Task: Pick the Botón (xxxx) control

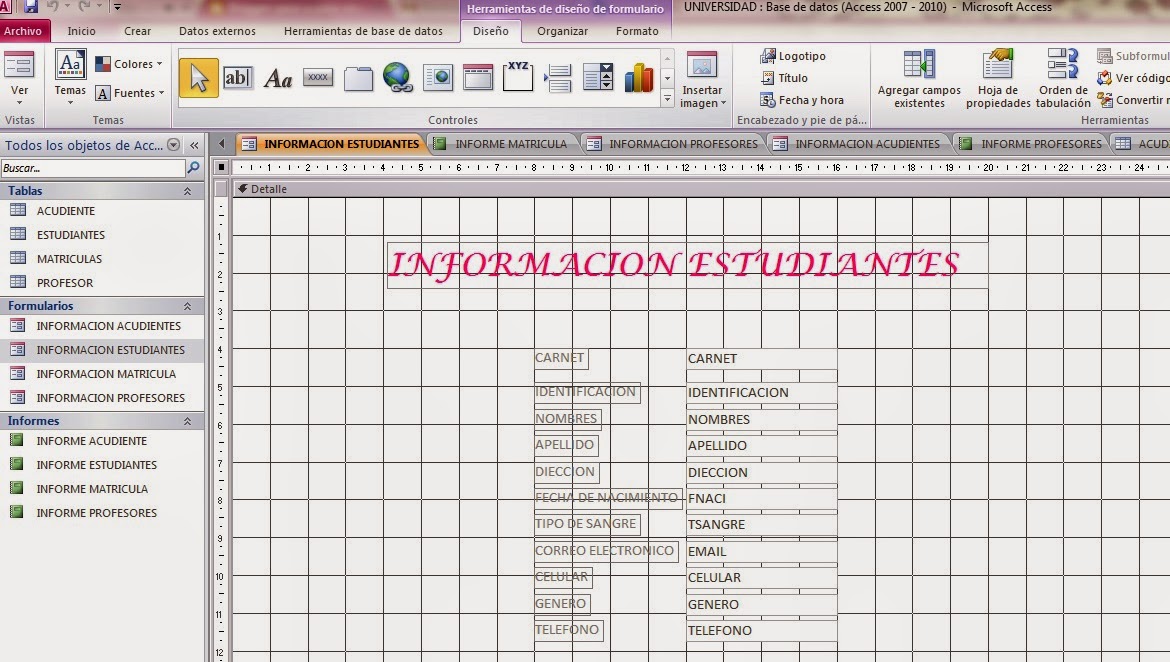Action: click(x=318, y=77)
